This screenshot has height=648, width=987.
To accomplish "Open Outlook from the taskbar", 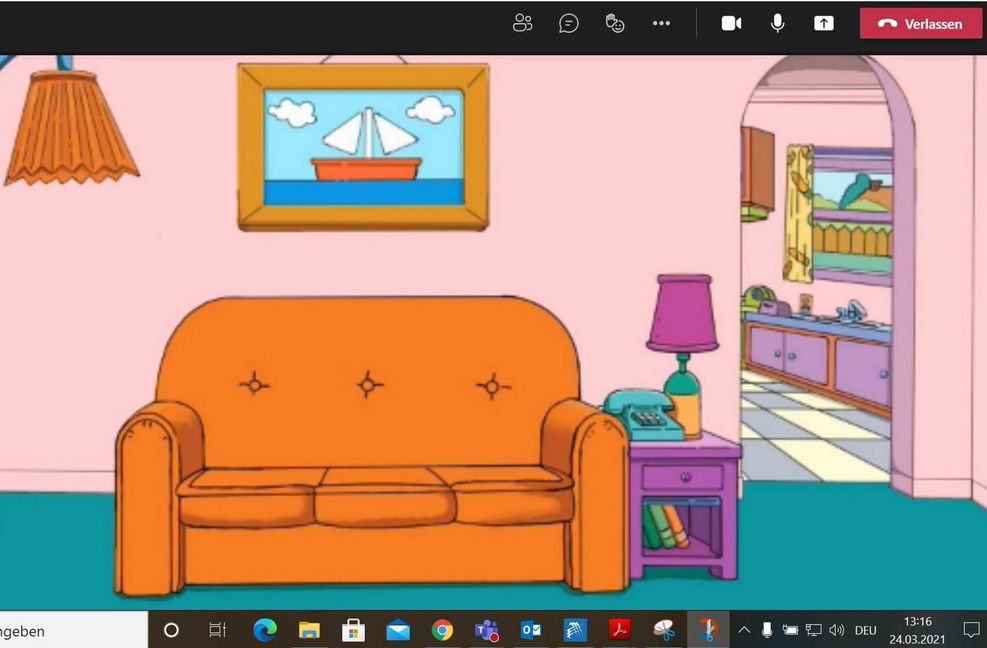I will (531, 630).
